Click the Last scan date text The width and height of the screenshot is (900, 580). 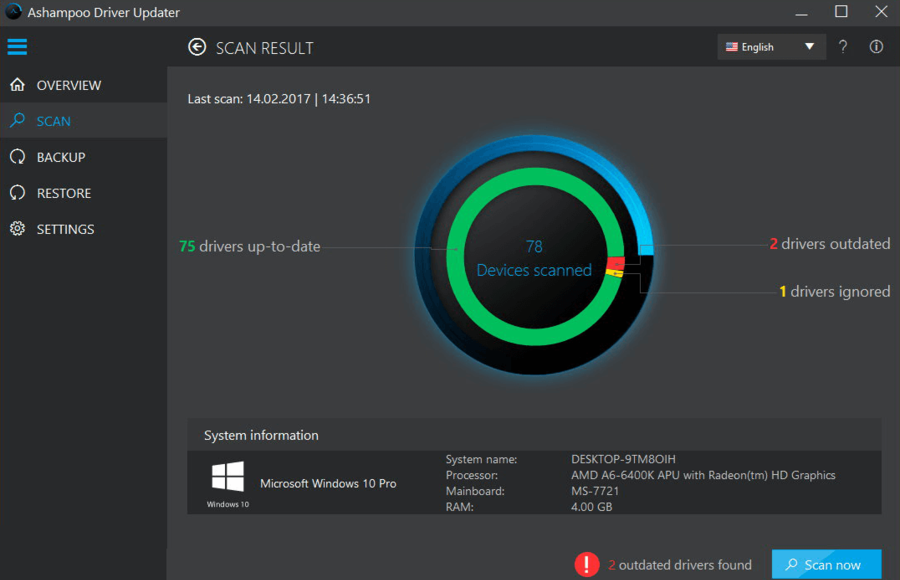click(x=279, y=99)
